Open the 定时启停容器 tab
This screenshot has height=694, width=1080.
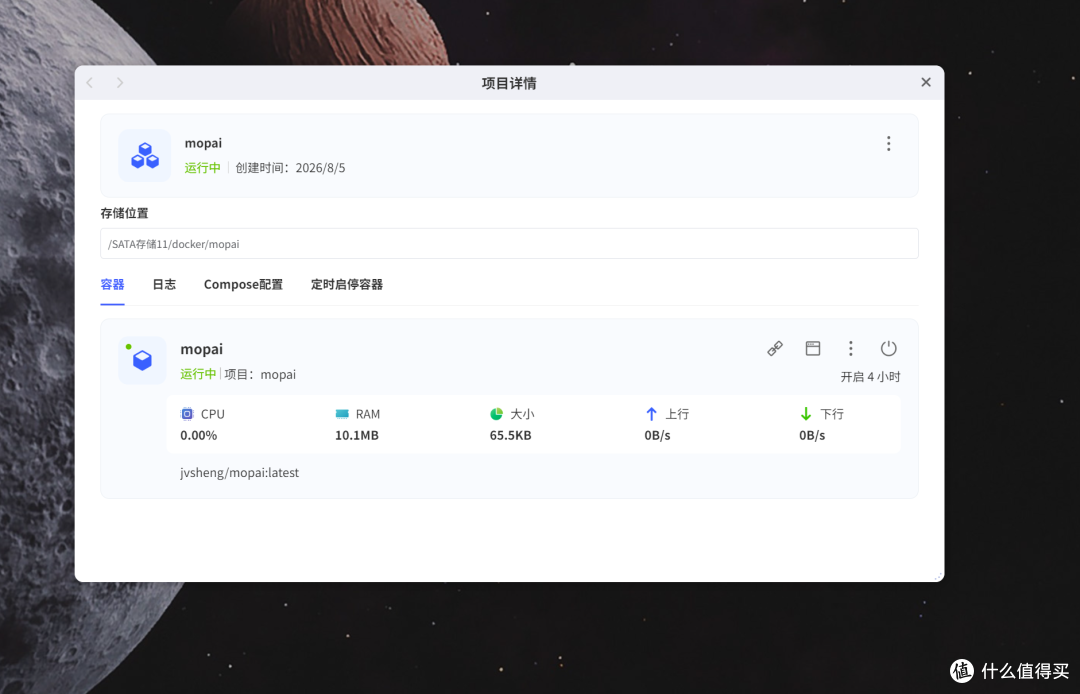(x=346, y=284)
